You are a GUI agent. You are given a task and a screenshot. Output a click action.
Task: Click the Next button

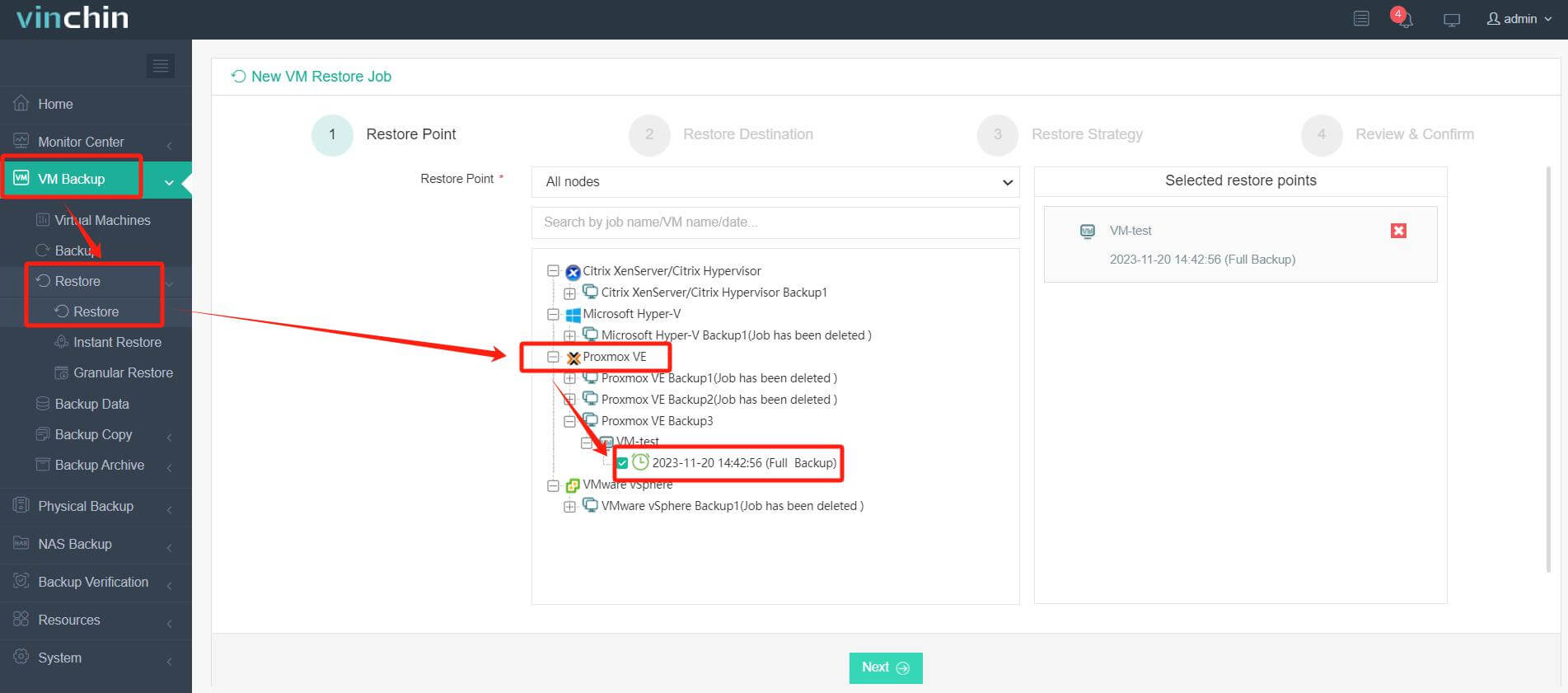(x=886, y=667)
